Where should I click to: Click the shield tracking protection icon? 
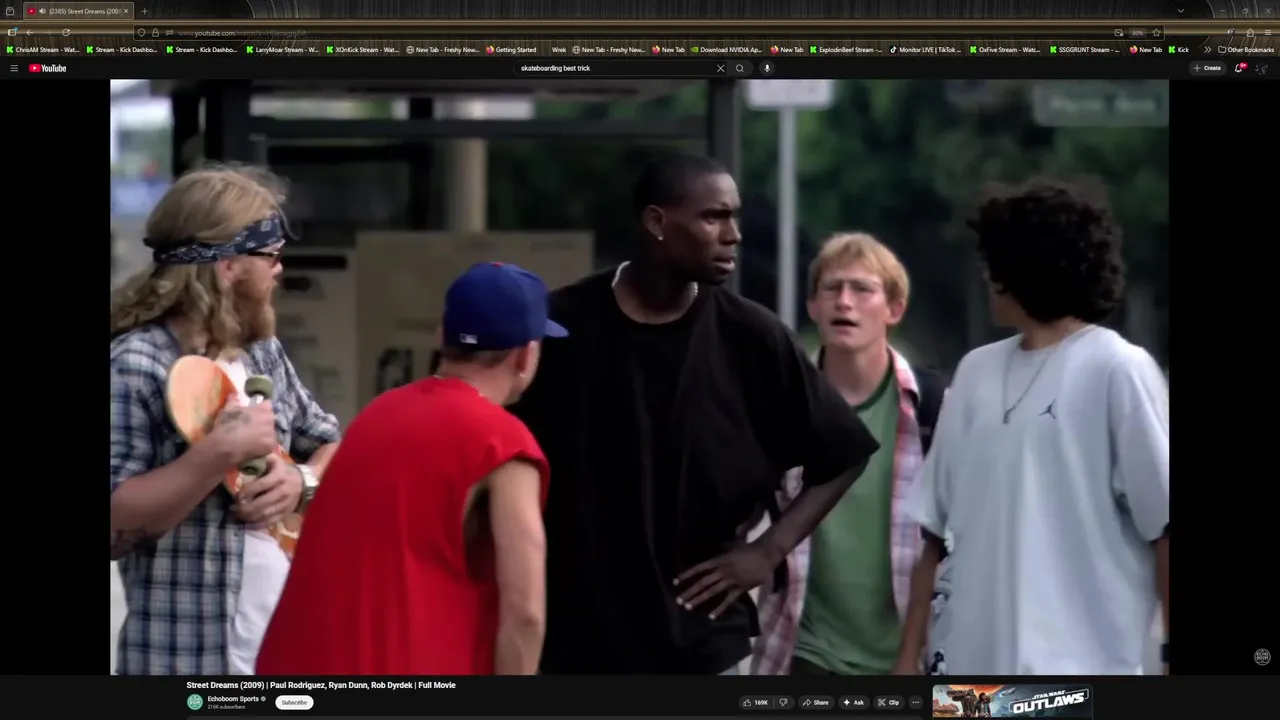[x=141, y=33]
